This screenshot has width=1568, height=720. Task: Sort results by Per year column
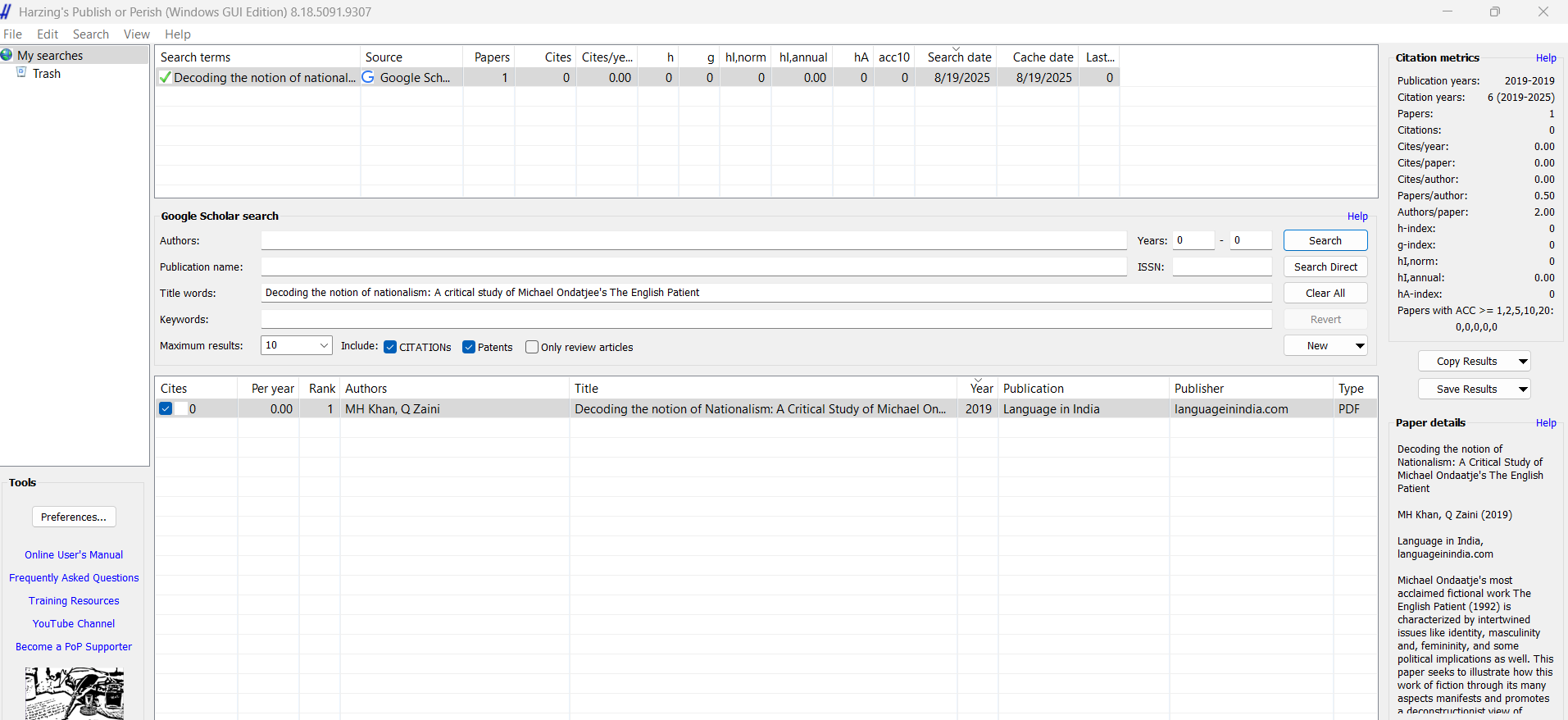[269, 389]
